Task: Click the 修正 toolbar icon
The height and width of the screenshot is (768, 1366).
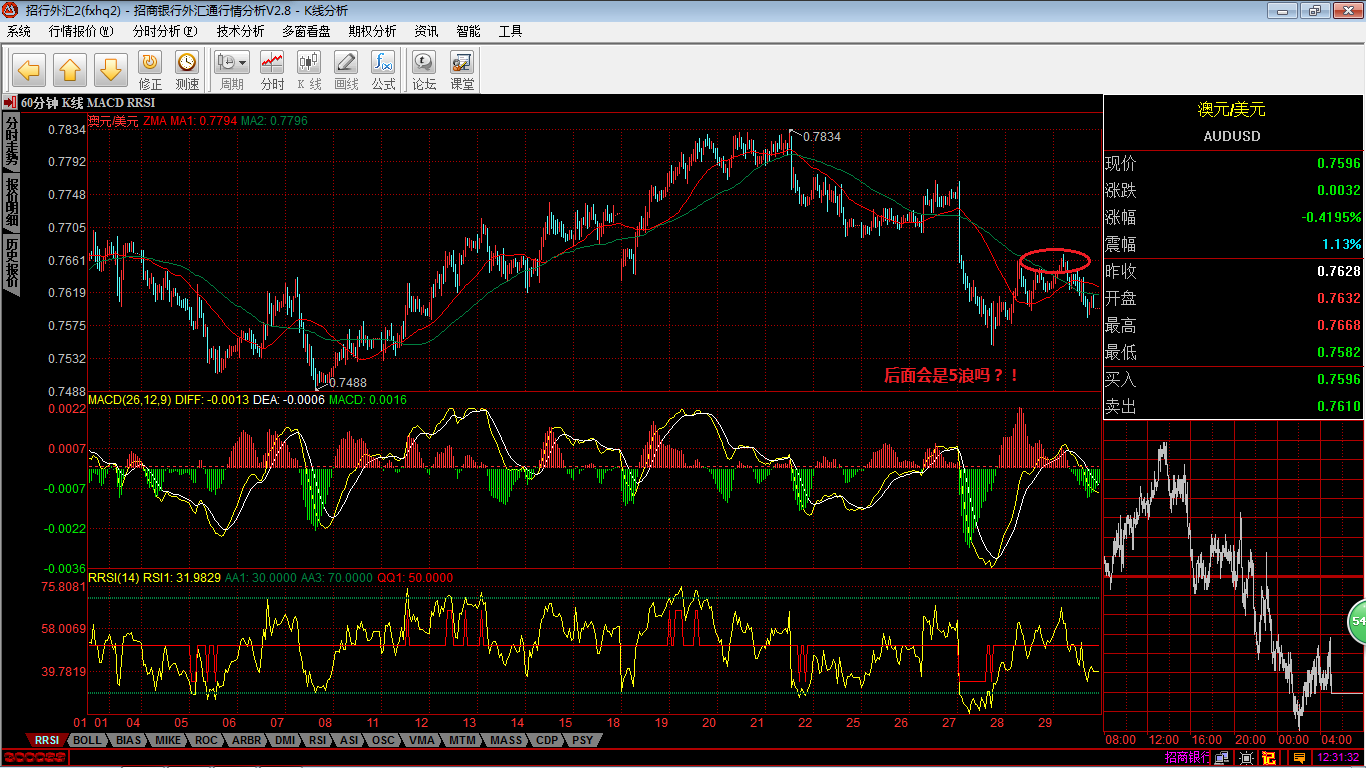Action: click(x=150, y=71)
